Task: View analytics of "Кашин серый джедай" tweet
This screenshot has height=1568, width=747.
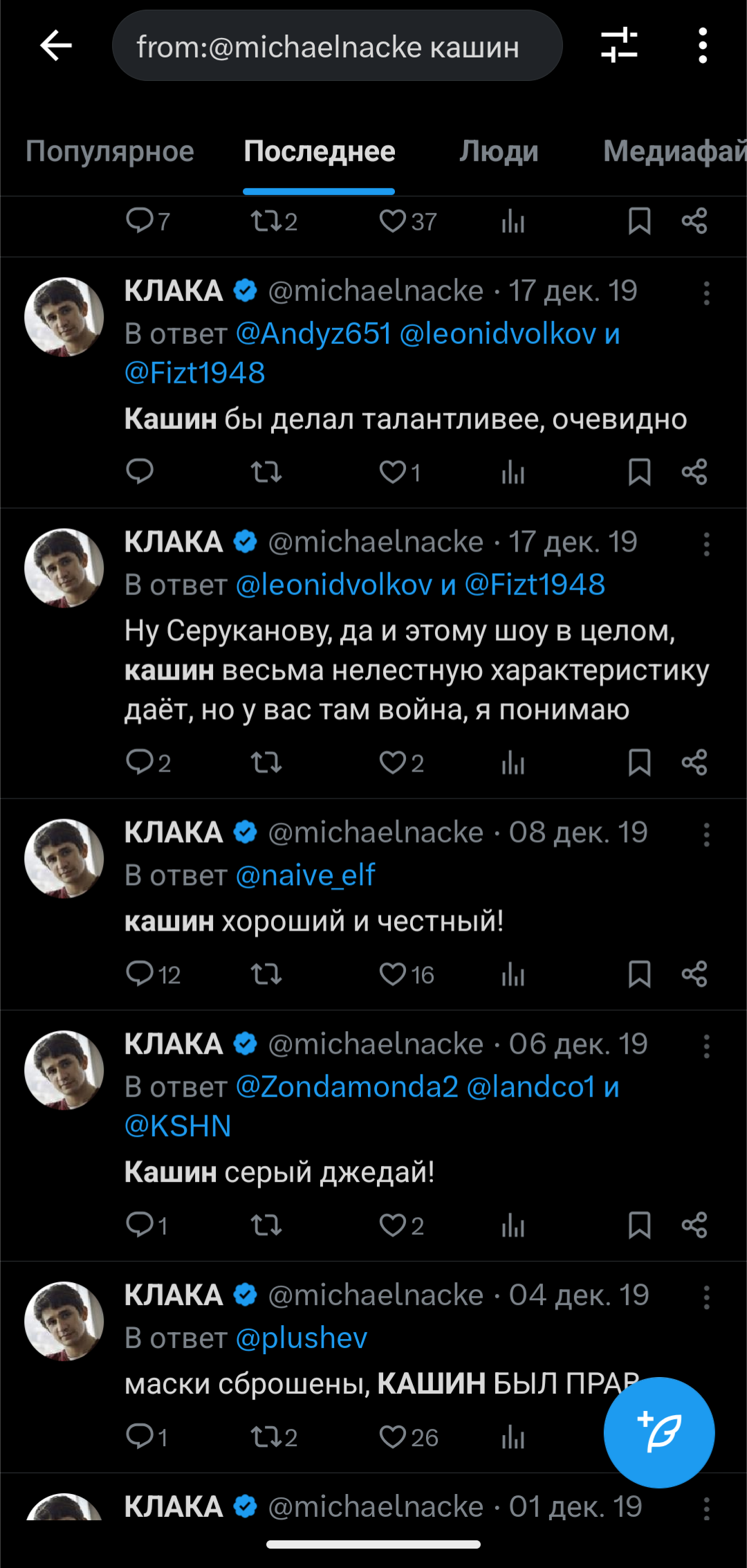Action: pyautogui.click(x=513, y=1226)
